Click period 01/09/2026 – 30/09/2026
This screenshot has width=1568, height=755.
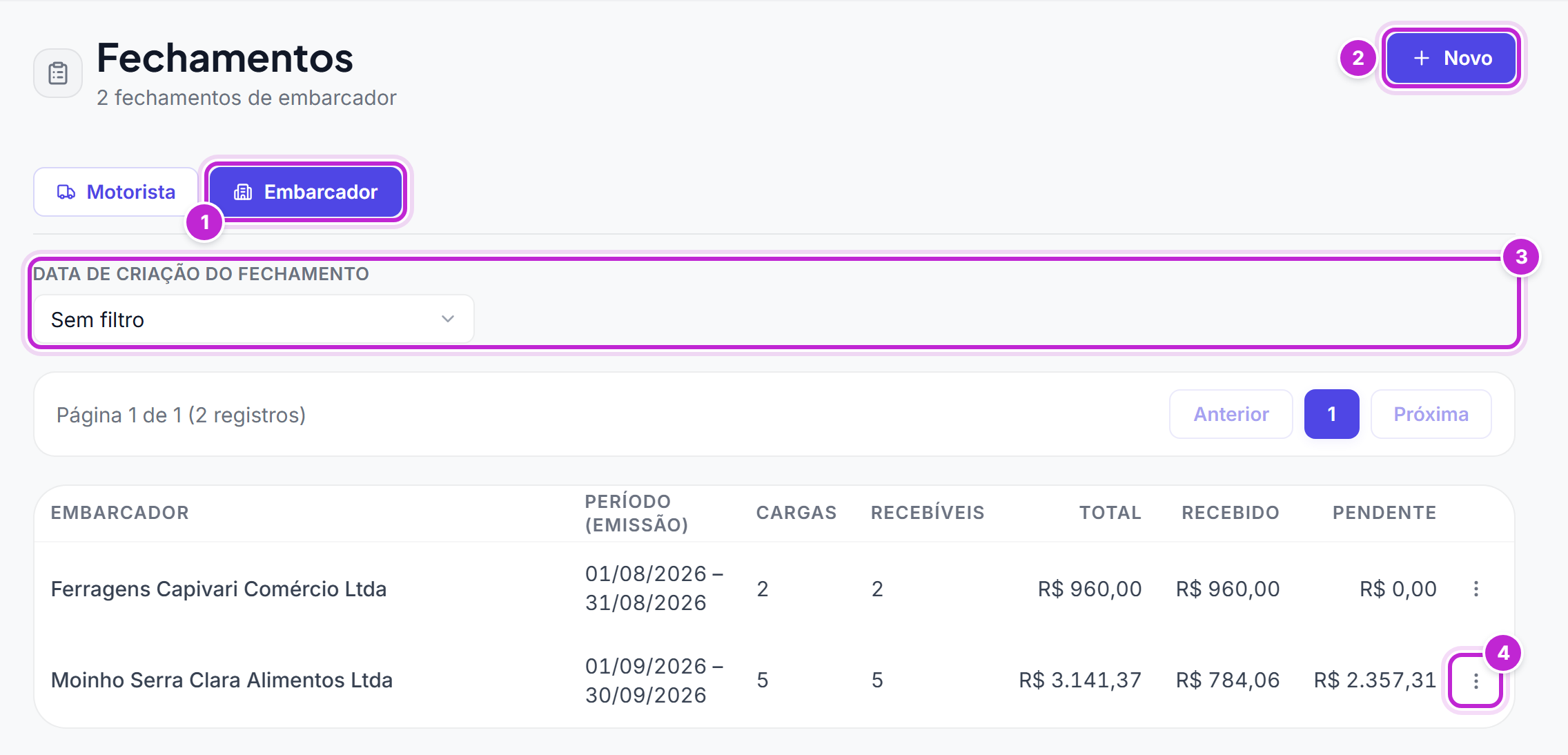(654, 680)
